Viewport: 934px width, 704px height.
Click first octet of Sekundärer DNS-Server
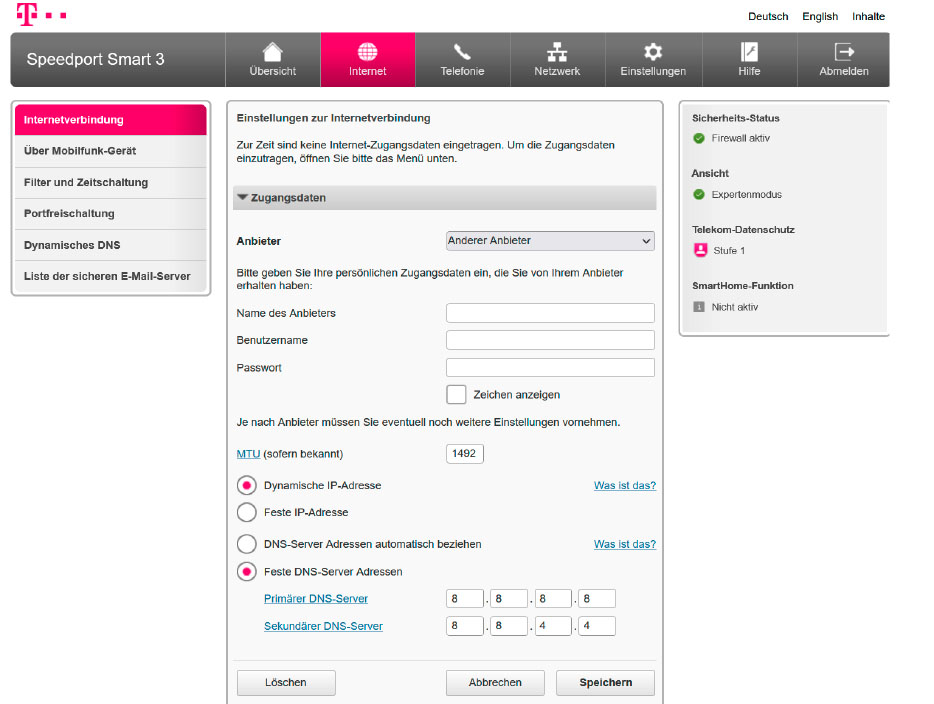tap(465, 626)
